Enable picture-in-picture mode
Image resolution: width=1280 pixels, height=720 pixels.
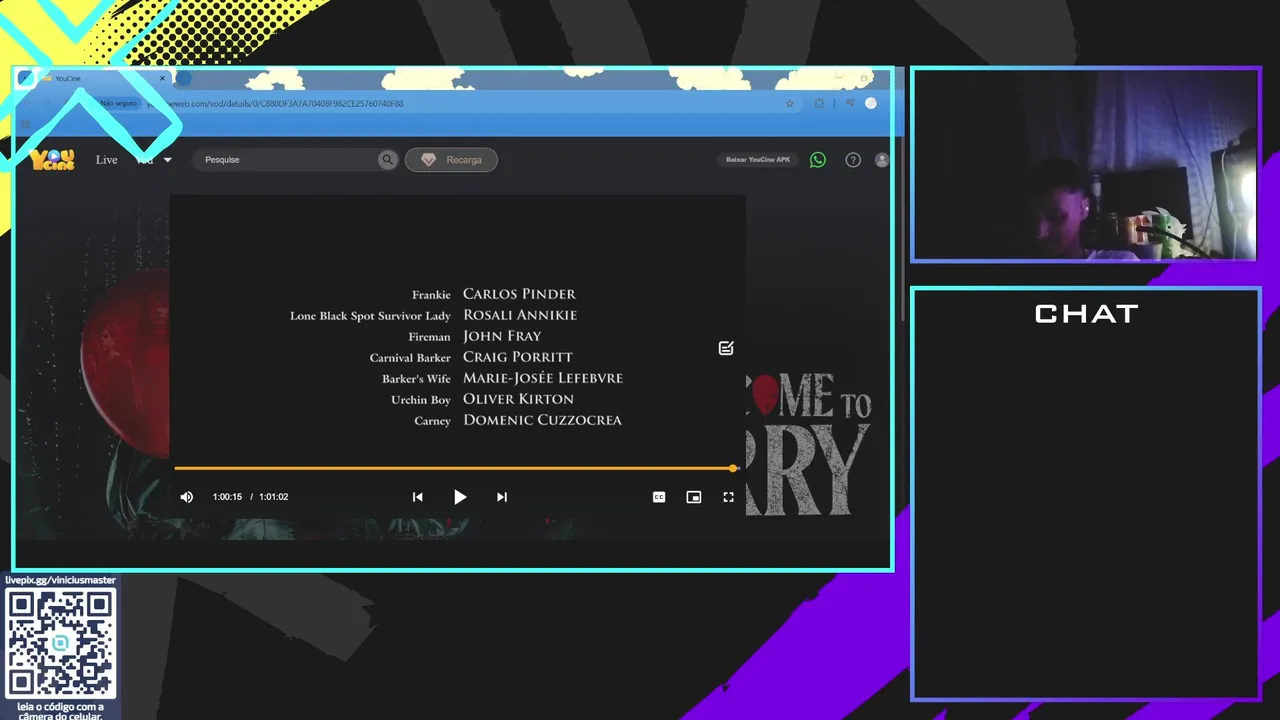694,497
